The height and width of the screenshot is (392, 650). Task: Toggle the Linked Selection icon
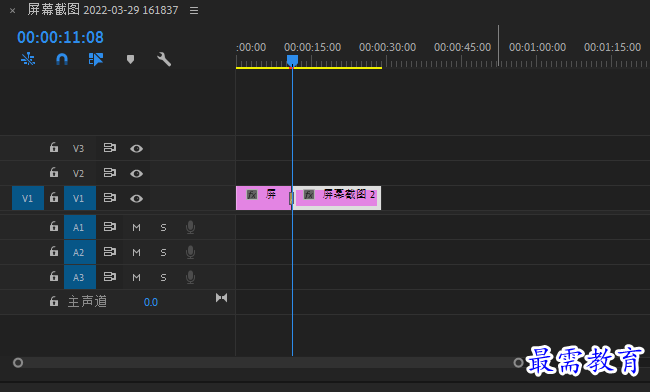coord(96,59)
